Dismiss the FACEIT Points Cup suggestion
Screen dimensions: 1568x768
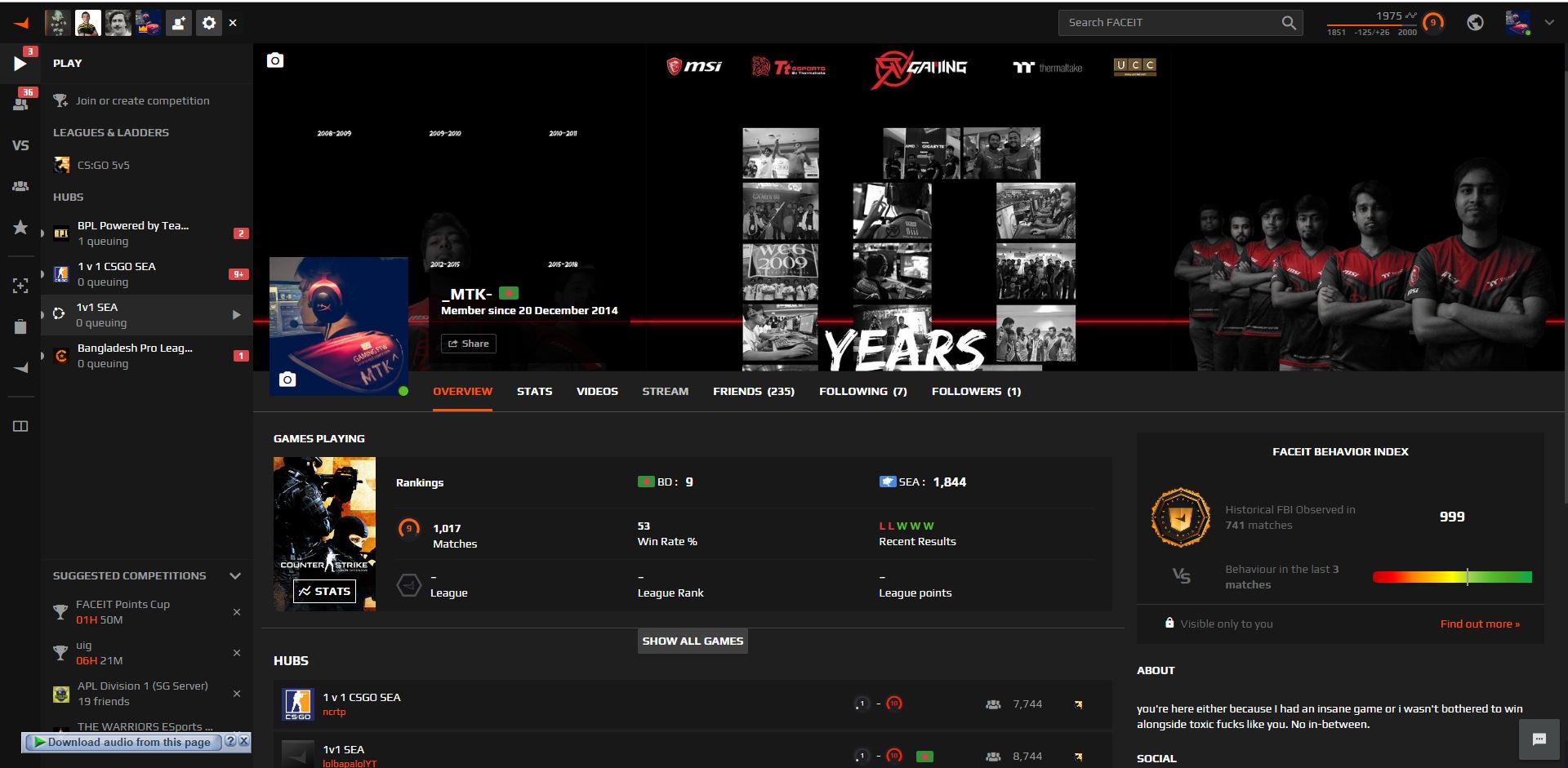coord(237,612)
